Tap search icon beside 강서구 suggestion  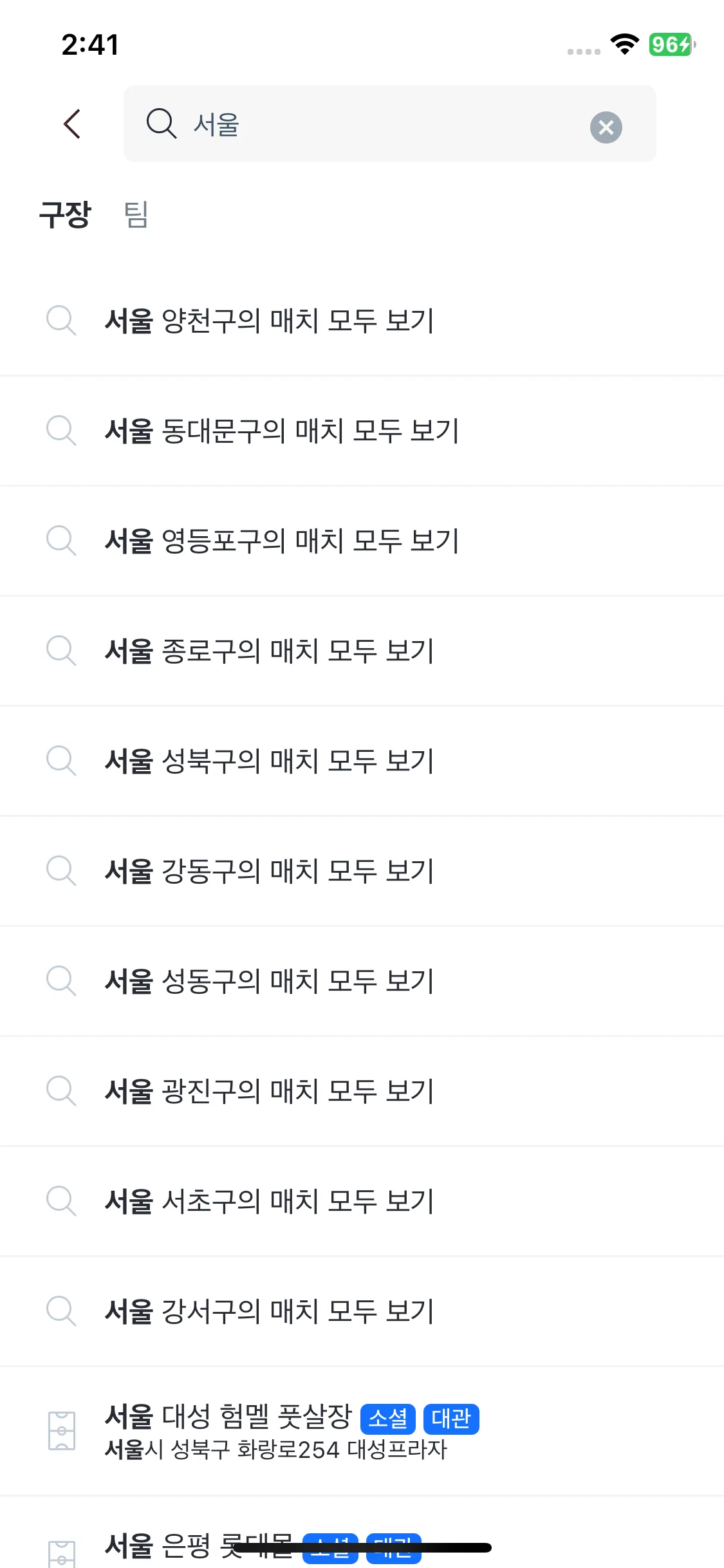point(61,1311)
